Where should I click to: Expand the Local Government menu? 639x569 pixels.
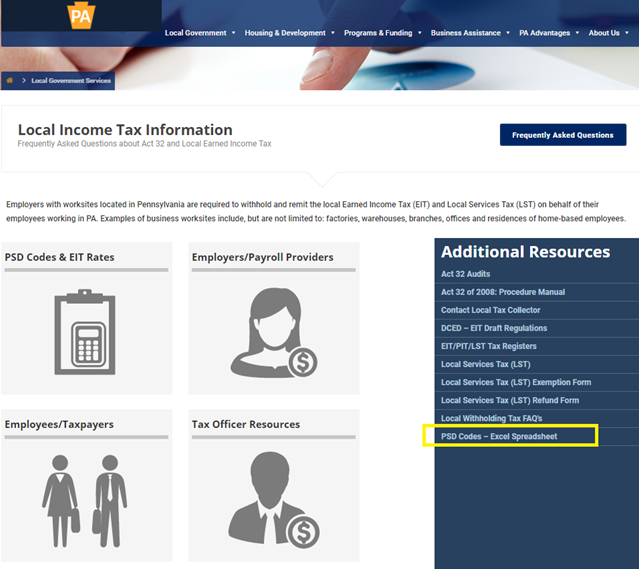(200, 33)
